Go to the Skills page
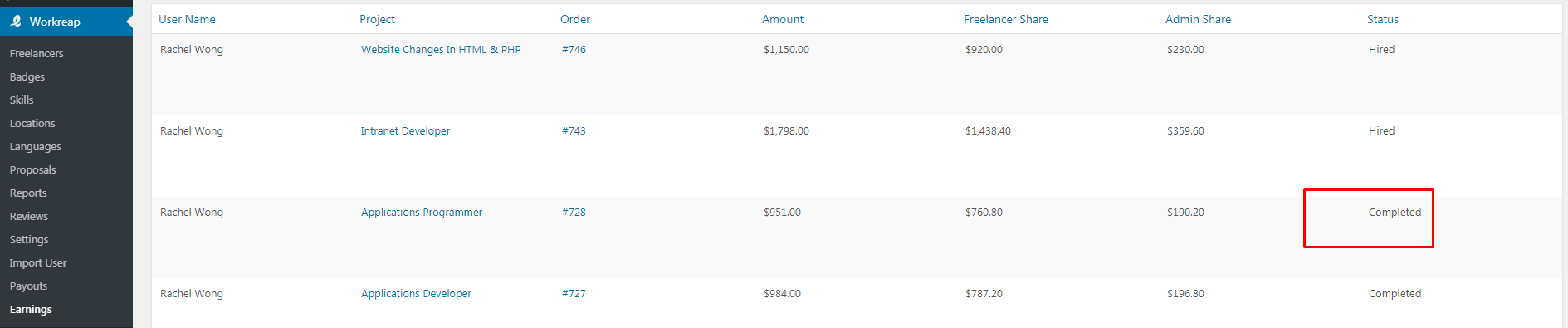The image size is (1568, 328). [22, 100]
